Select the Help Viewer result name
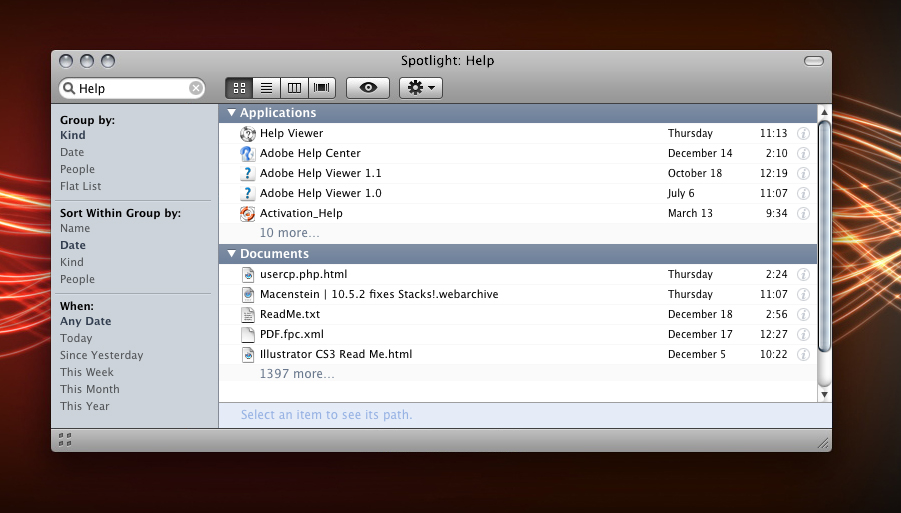 click(291, 133)
